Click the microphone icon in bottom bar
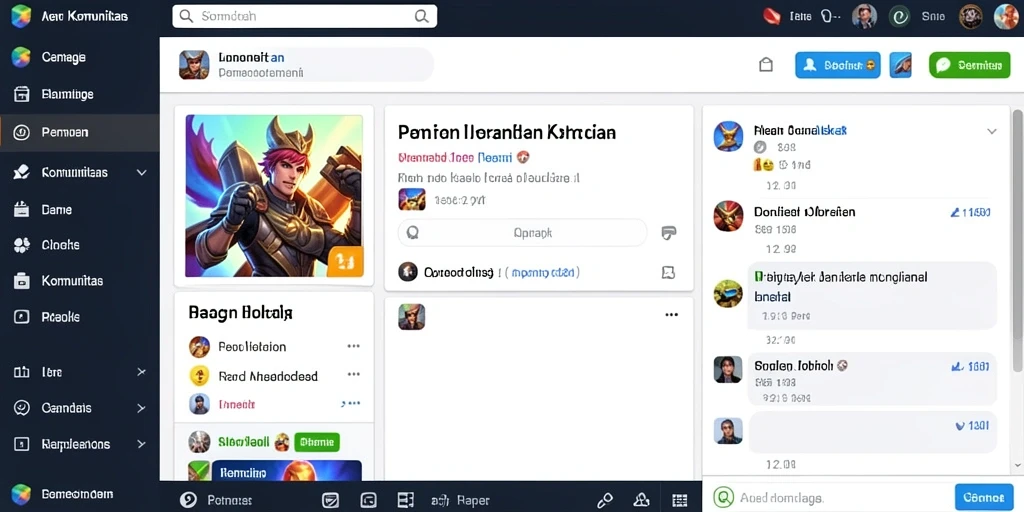Viewport: 1024px width, 512px height. [605, 500]
